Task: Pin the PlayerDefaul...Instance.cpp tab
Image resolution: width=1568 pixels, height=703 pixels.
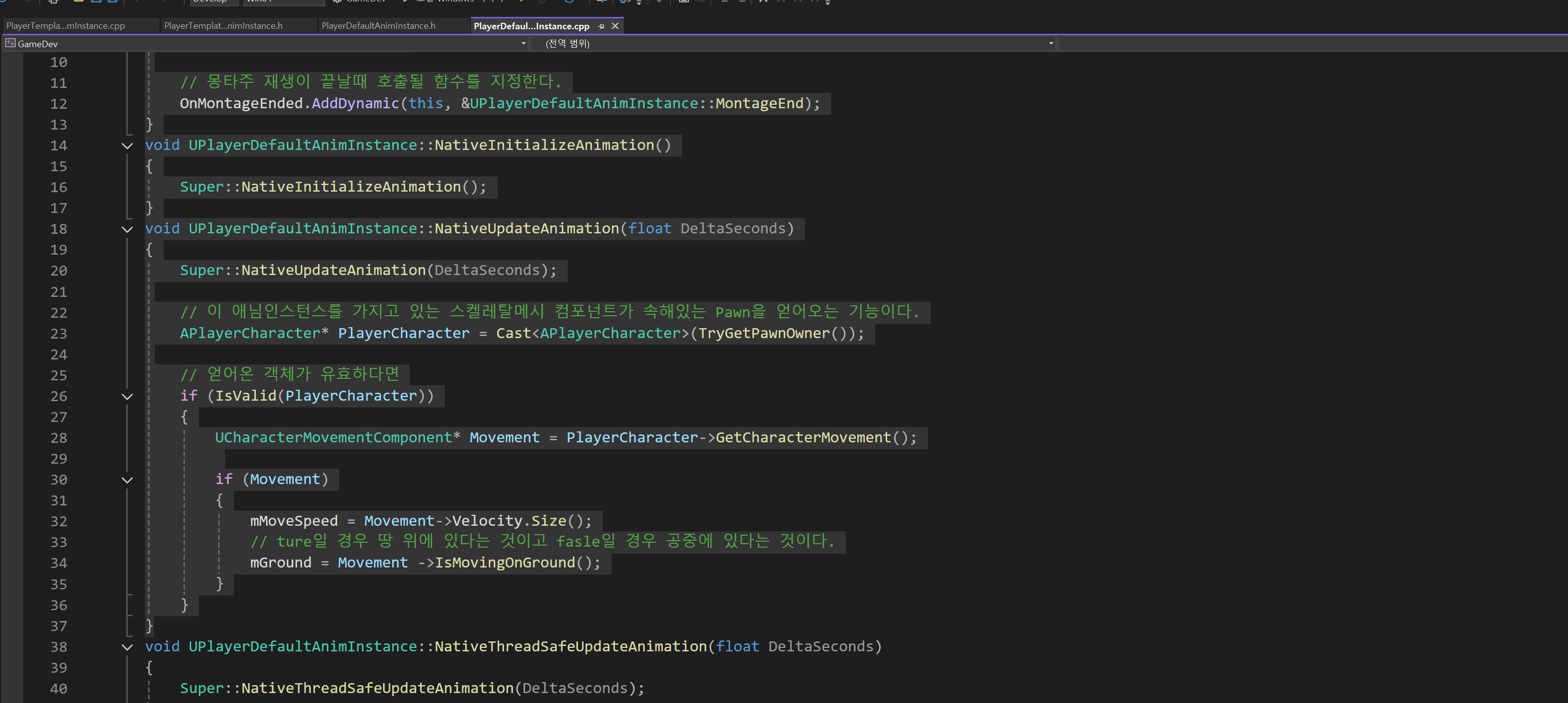Action: pyautogui.click(x=601, y=26)
